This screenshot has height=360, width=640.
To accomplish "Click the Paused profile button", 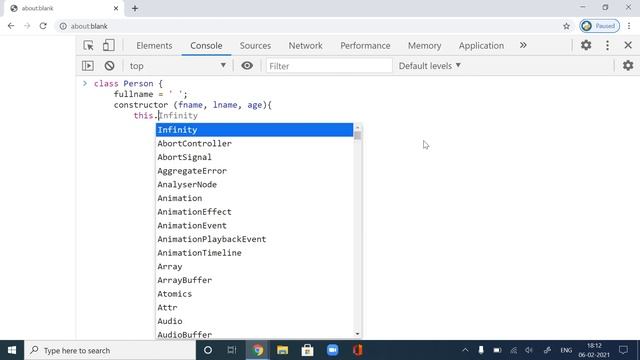I will pyautogui.click(x=600, y=26).
